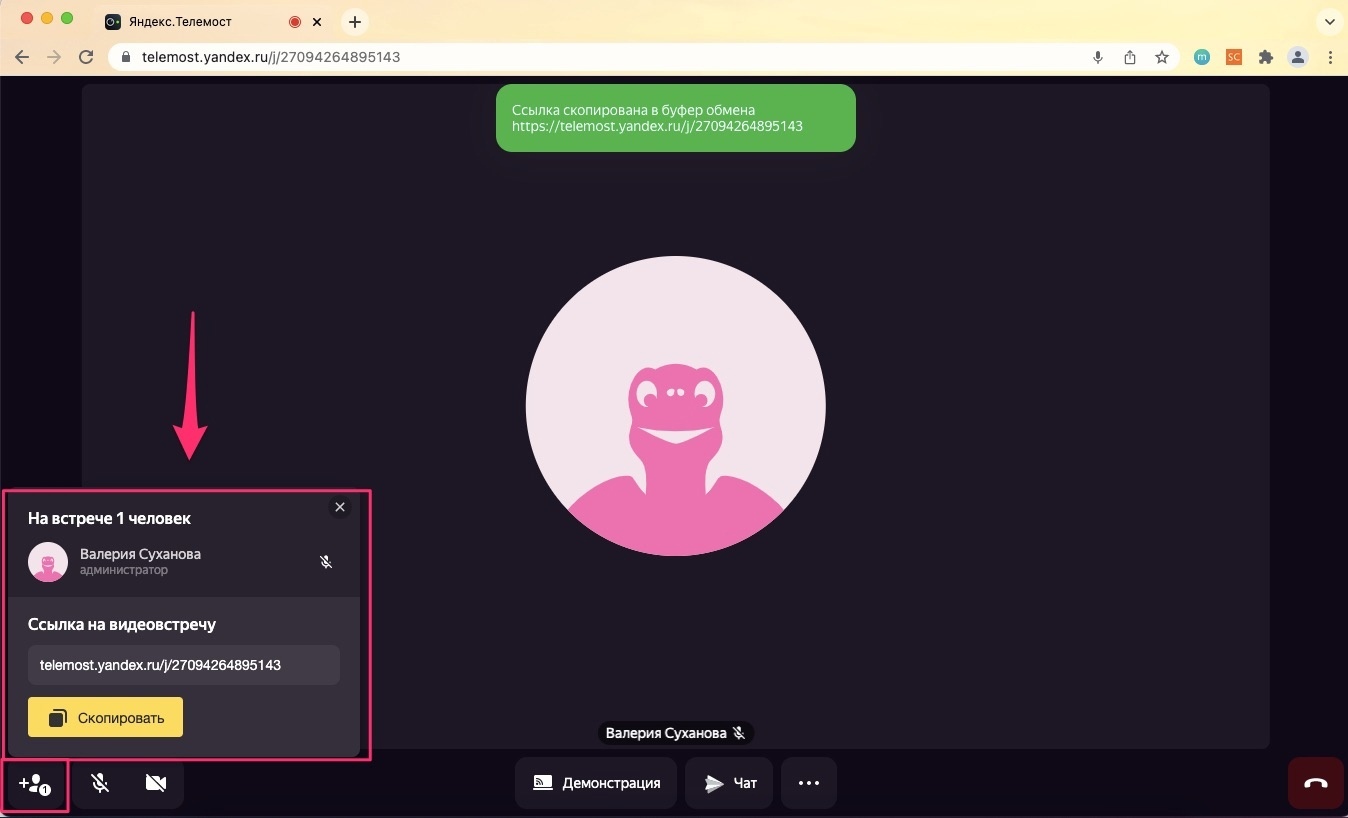Click the microphone permission icon in address bar
1348x818 pixels.
tap(1098, 57)
